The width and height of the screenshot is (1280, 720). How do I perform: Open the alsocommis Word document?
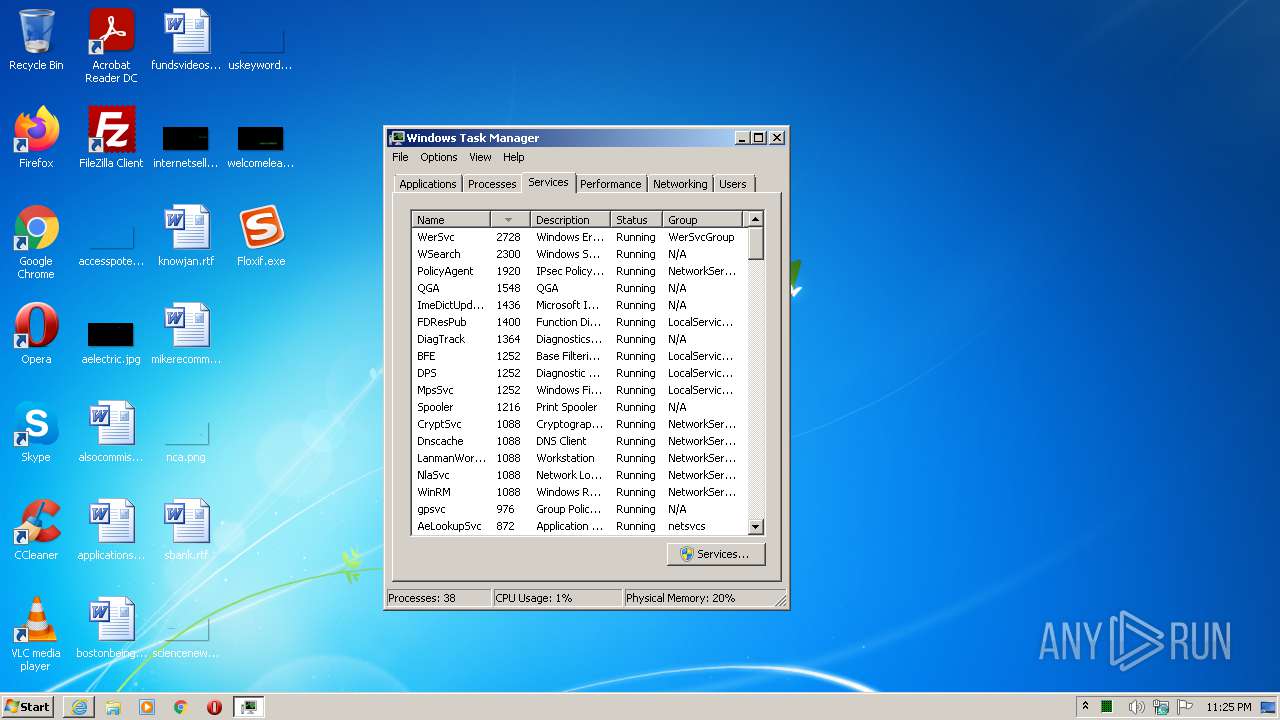pos(111,432)
